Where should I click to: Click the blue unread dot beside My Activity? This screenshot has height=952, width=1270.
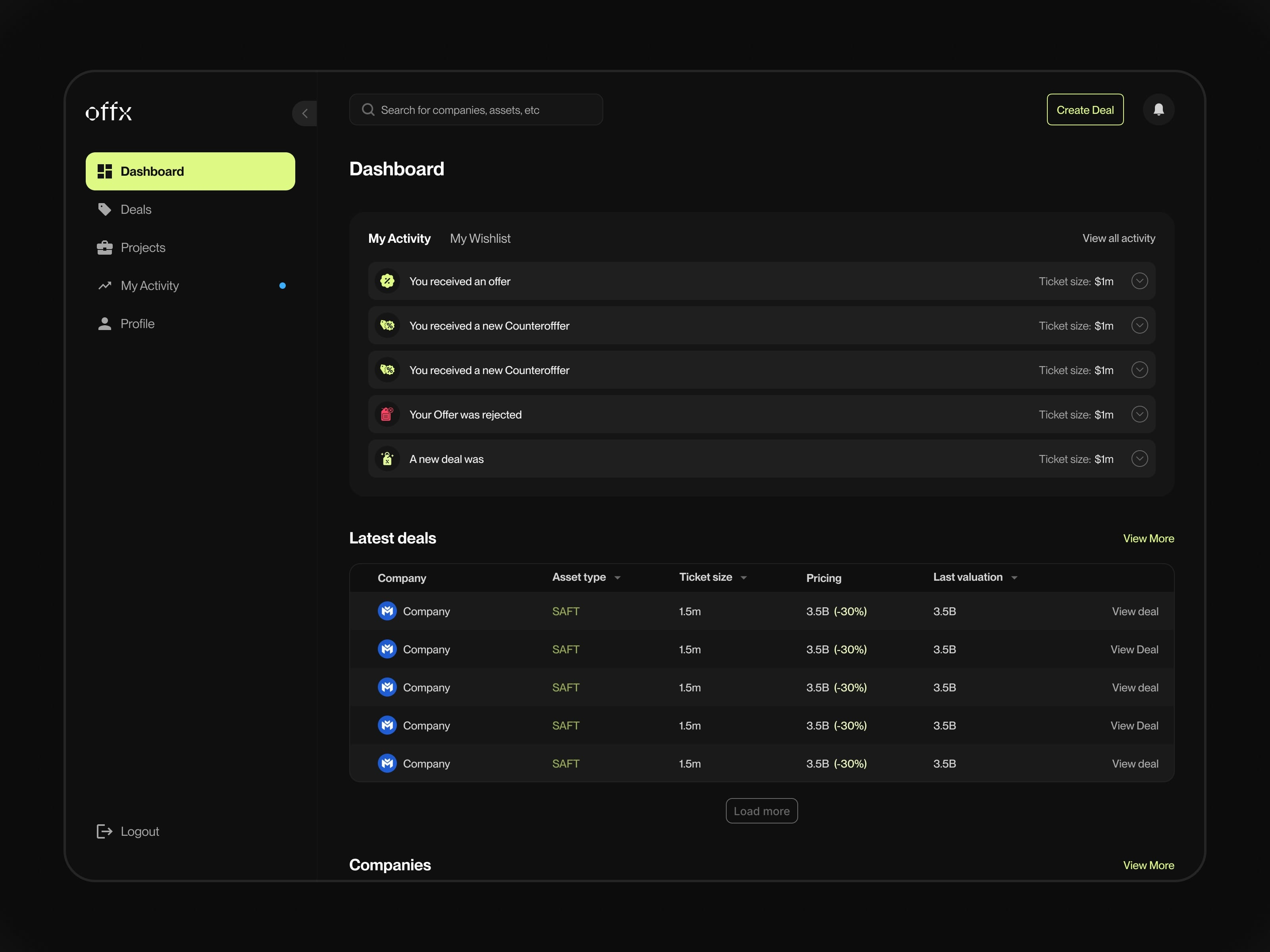pos(283,286)
